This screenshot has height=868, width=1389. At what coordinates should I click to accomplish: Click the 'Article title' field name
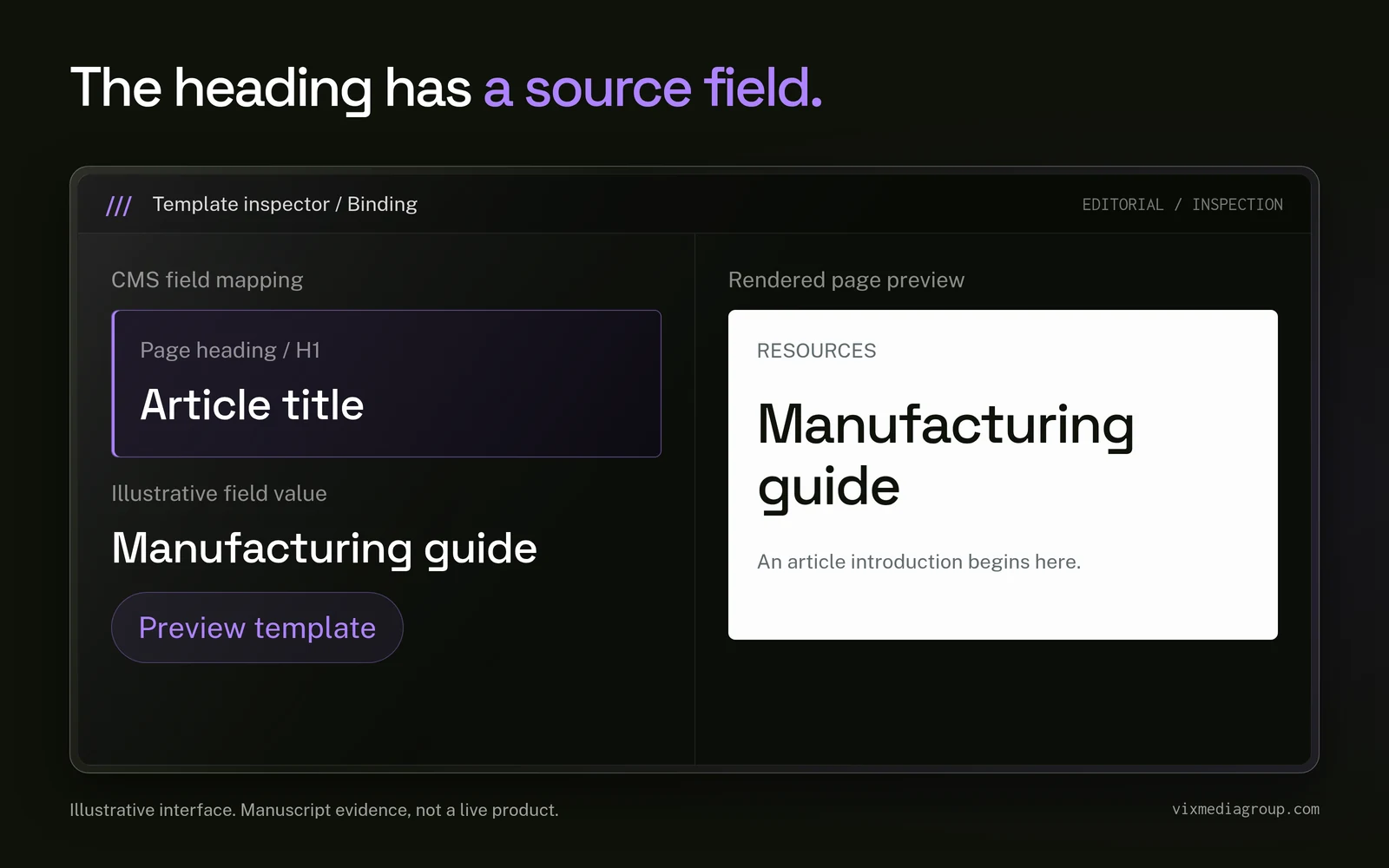[x=252, y=404]
